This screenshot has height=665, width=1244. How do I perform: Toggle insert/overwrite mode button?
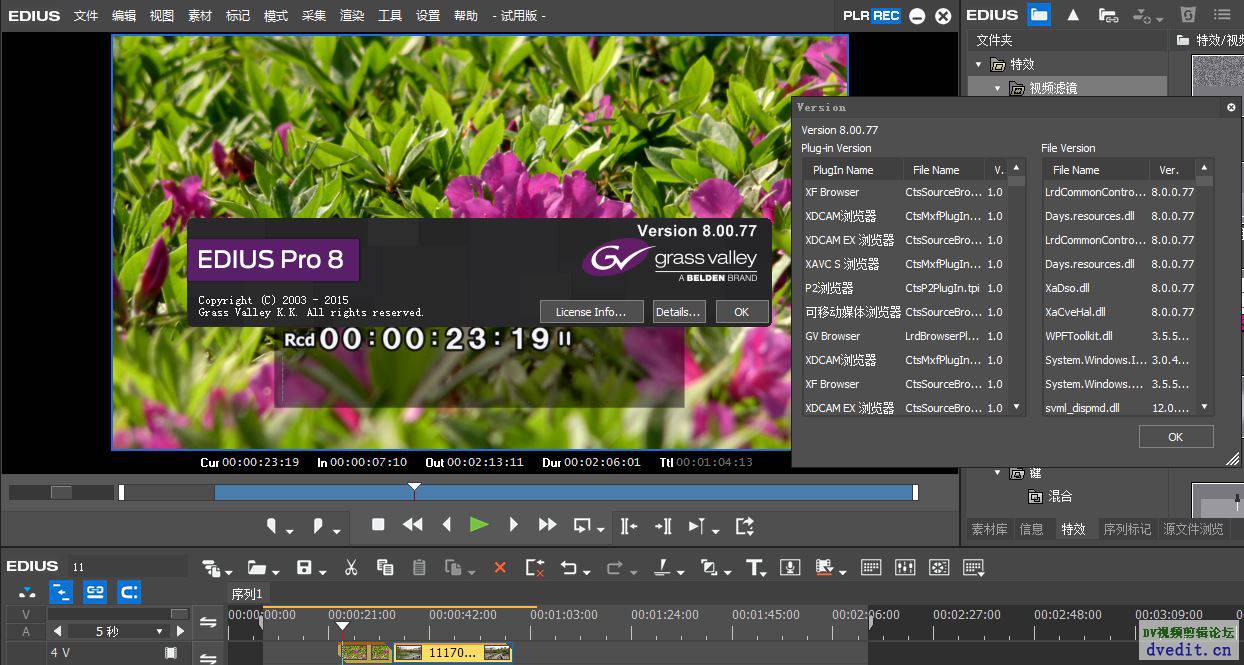point(27,592)
